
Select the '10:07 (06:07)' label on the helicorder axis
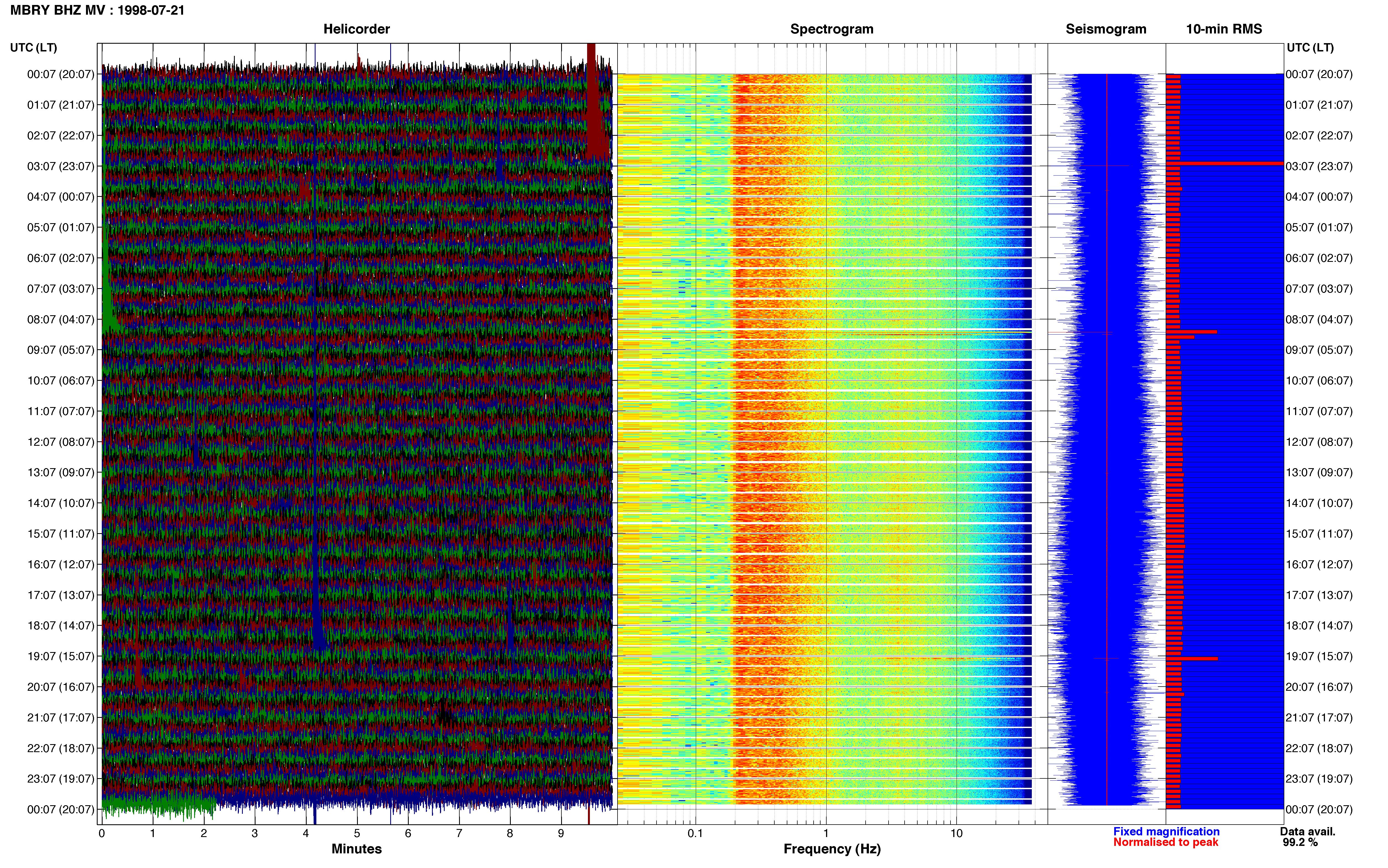coord(60,380)
